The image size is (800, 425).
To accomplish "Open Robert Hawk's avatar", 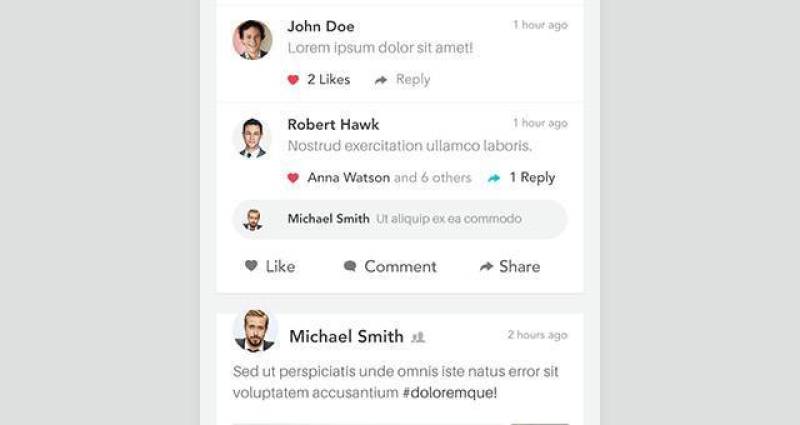I will tap(252, 138).
